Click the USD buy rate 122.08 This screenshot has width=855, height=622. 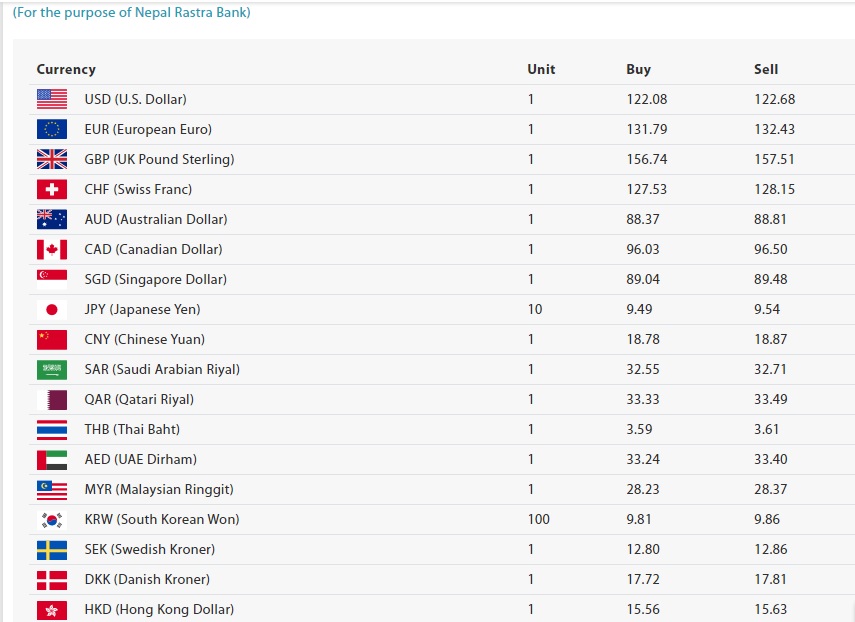tap(647, 99)
